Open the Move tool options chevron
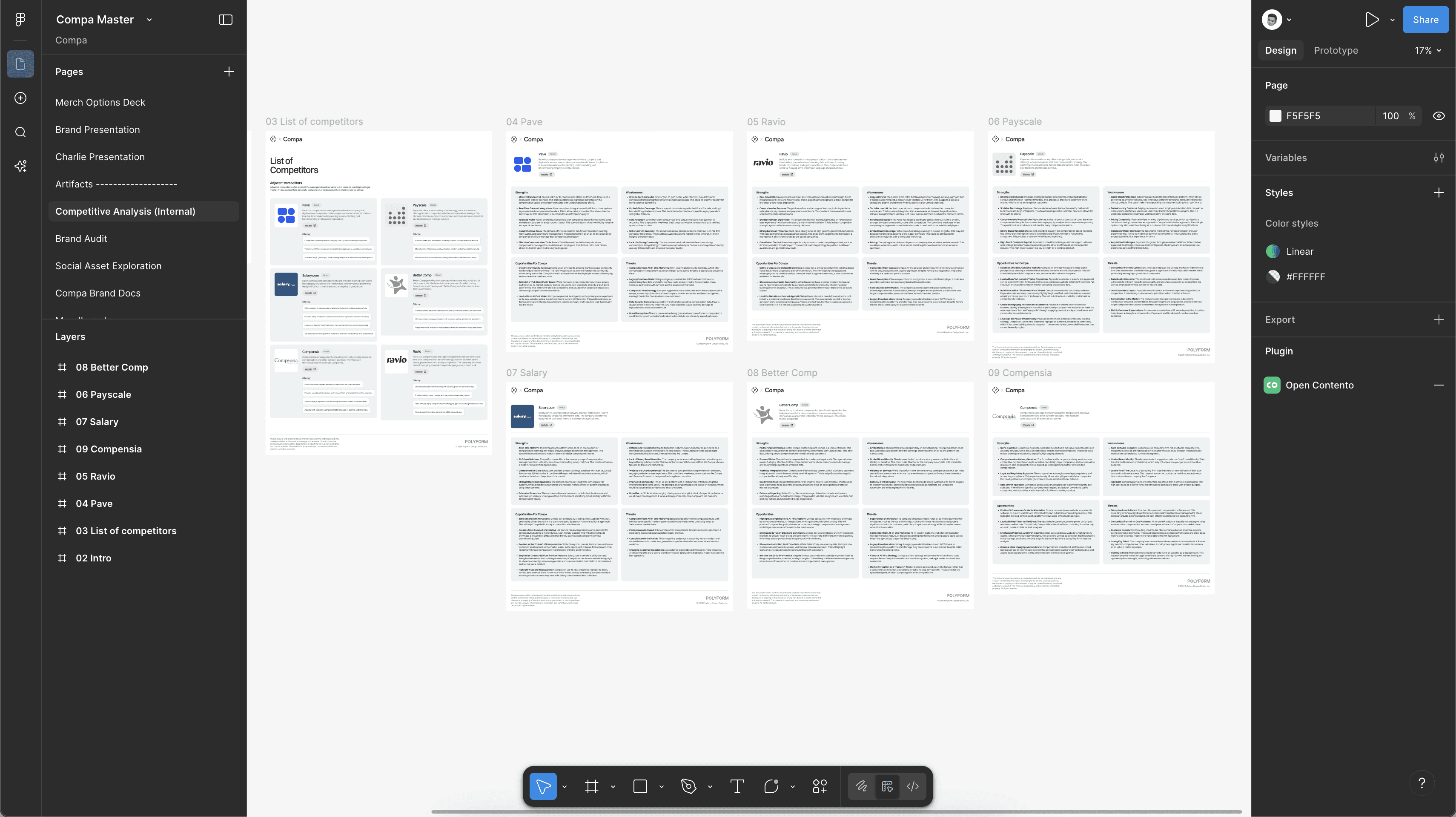This screenshot has height=817, width=1456. (x=564, y=786)
